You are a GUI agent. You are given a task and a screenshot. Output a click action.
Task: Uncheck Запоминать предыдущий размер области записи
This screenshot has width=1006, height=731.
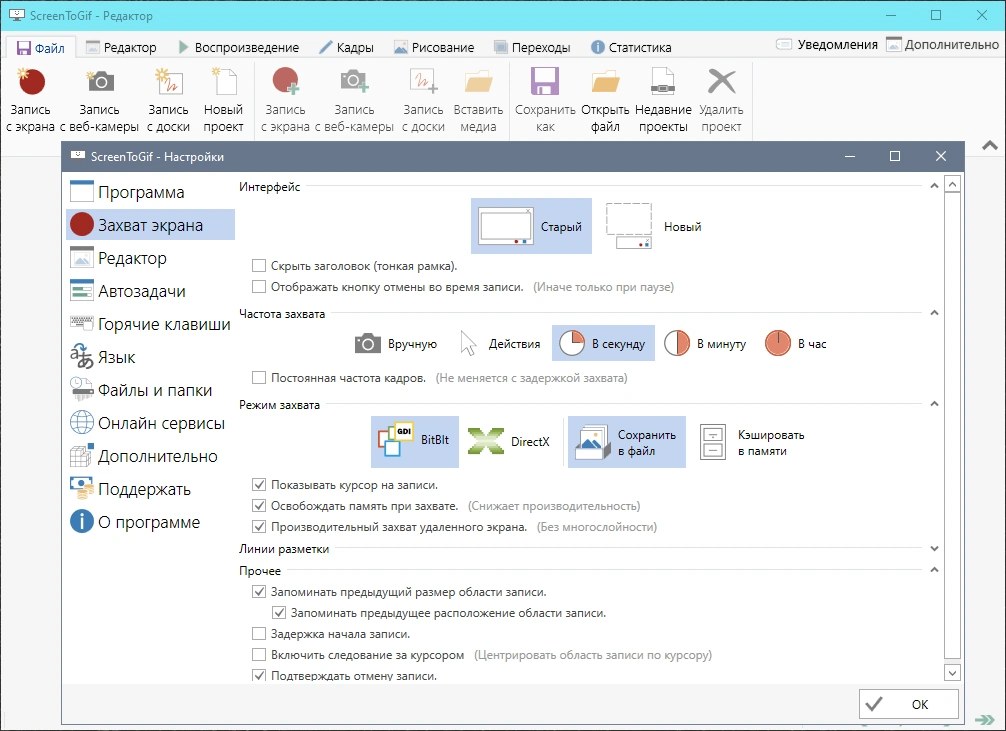259,592
